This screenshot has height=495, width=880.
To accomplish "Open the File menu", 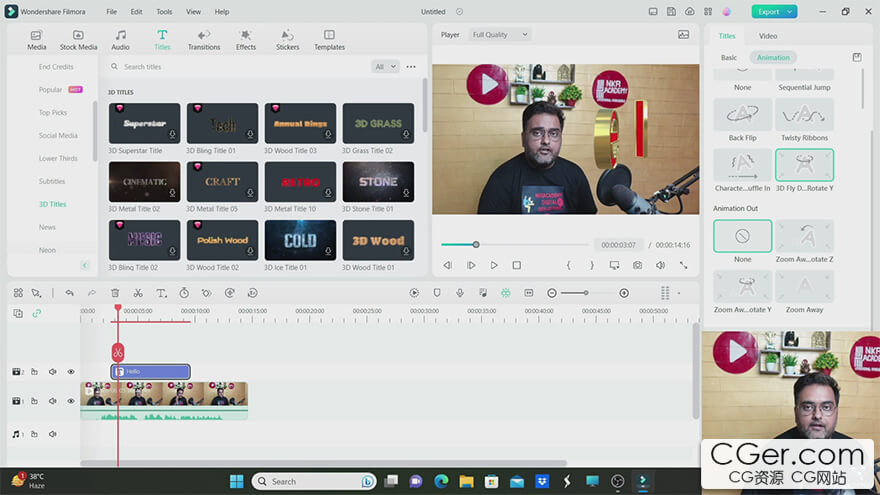I will (x=112, y=11).
